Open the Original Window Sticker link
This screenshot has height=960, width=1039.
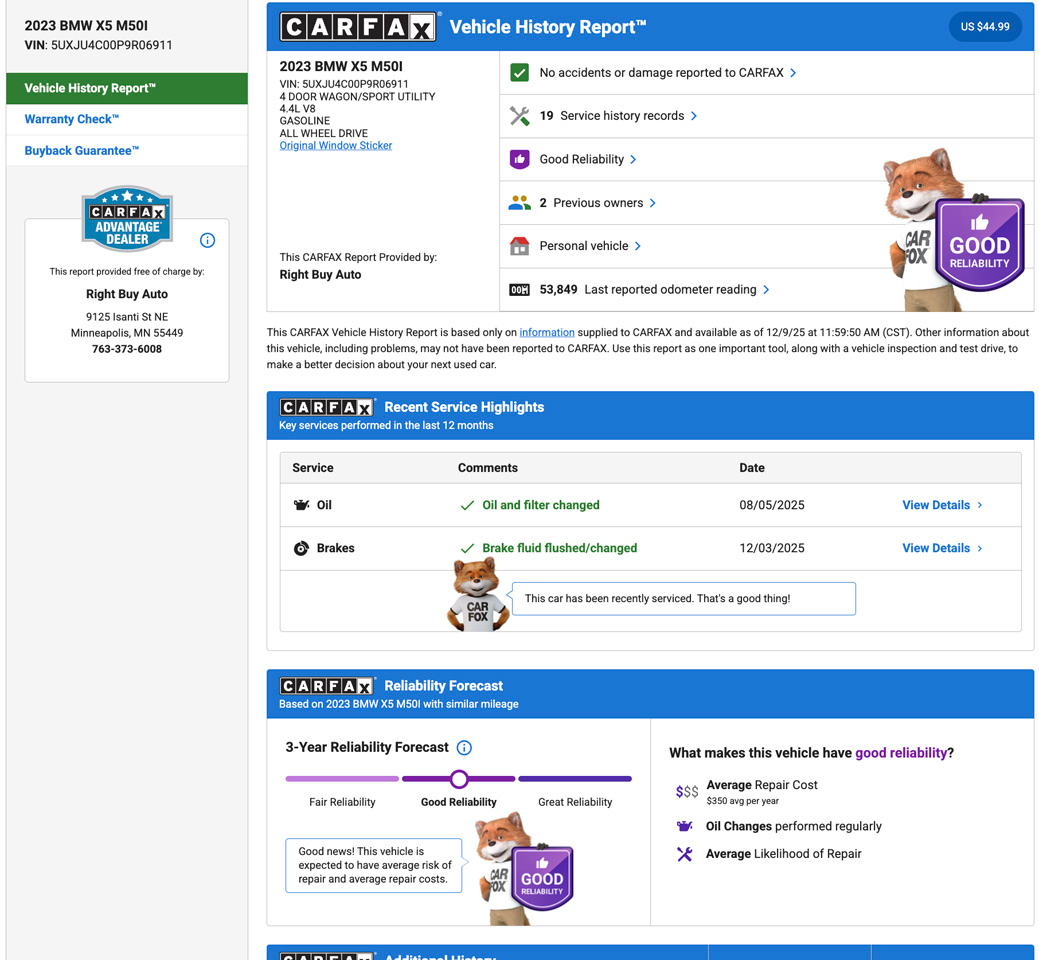click(336, 146)
